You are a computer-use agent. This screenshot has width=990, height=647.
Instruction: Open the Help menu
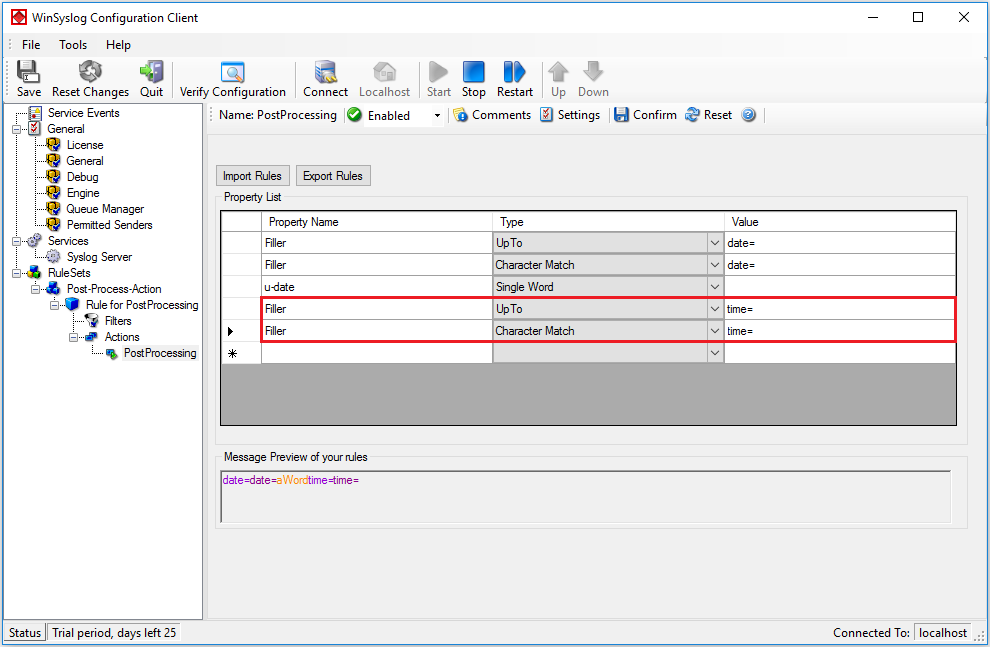118,45
